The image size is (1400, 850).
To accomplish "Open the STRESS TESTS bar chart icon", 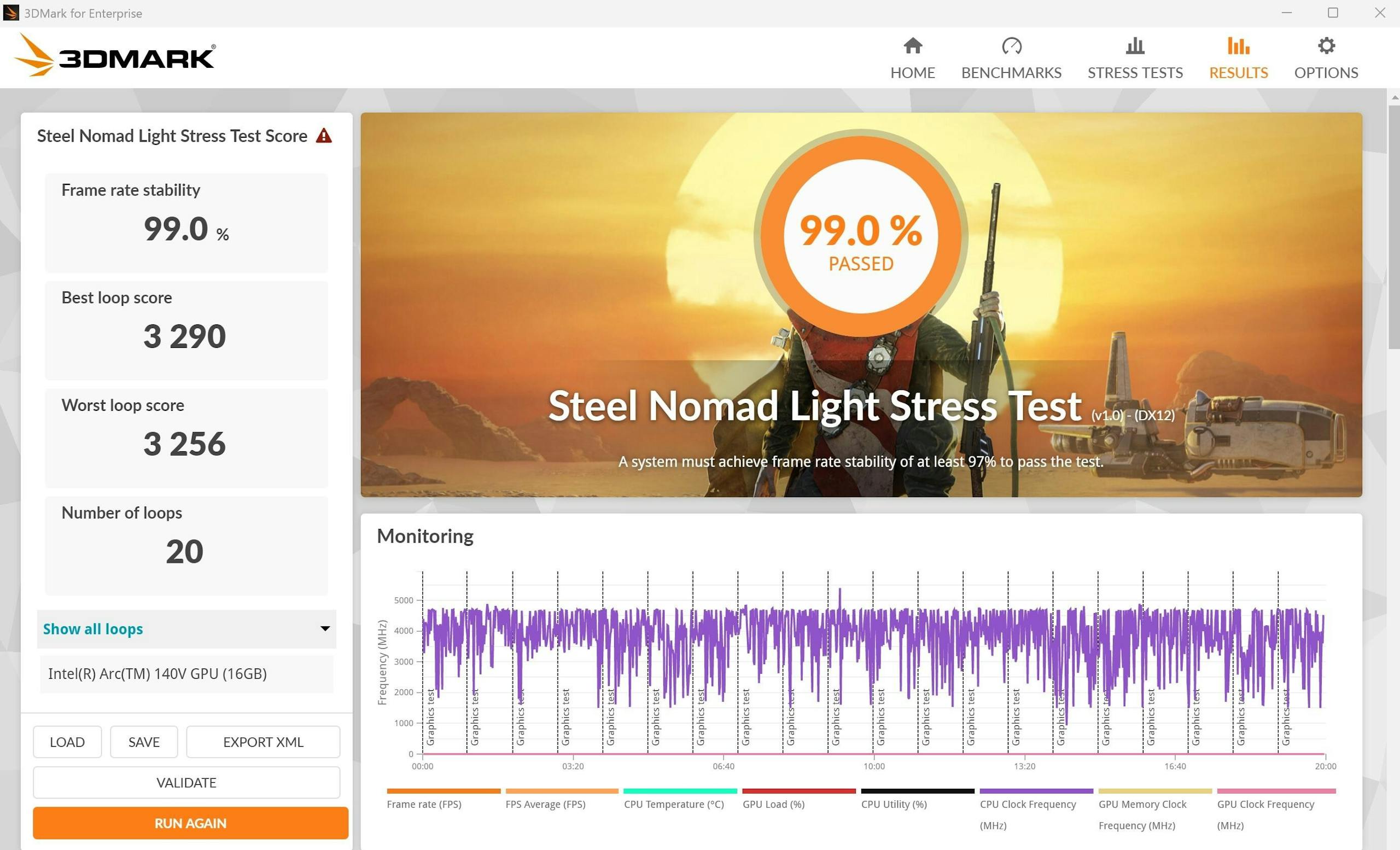I will point(1135,45).
